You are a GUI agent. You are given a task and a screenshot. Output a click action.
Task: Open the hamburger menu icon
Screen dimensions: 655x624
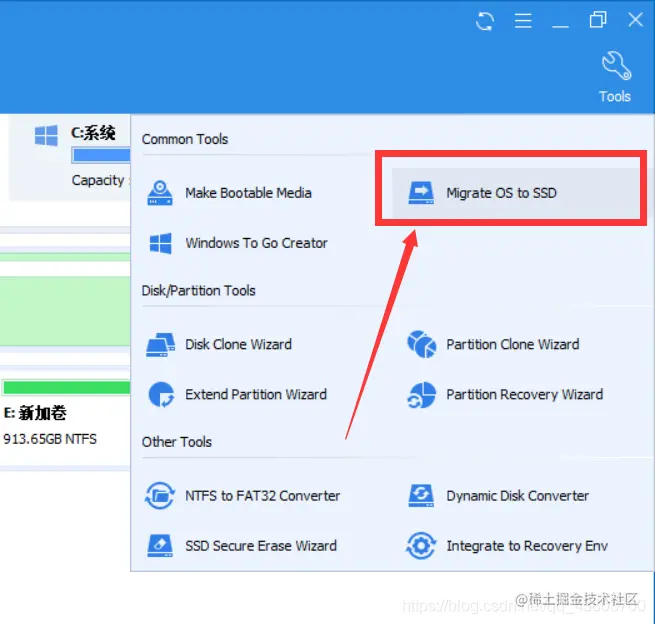click(x=523, y=20)
